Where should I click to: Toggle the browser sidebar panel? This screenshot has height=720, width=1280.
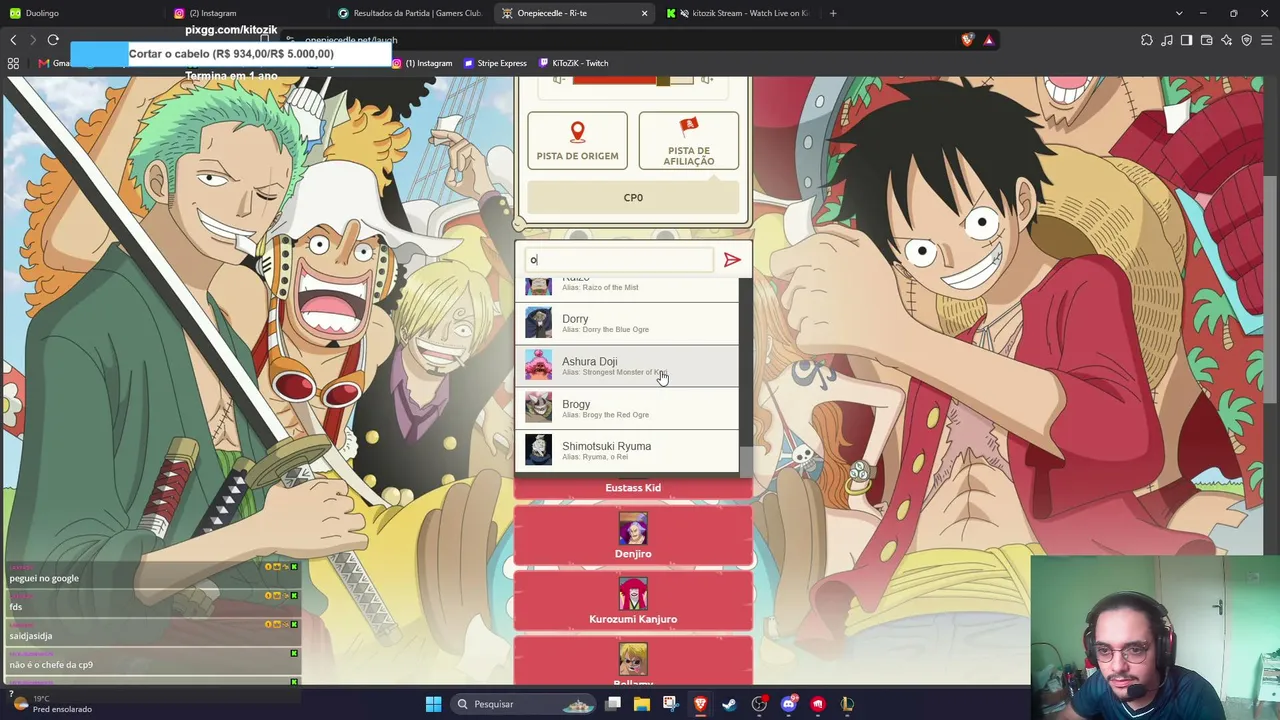[x=1186, y=40]
